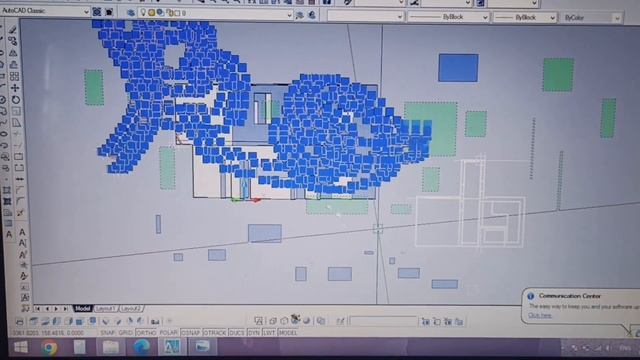Toggle OSNAP in status bar
Image resolution: width=640 pixels, height=360 pixels.
(191, 333)
